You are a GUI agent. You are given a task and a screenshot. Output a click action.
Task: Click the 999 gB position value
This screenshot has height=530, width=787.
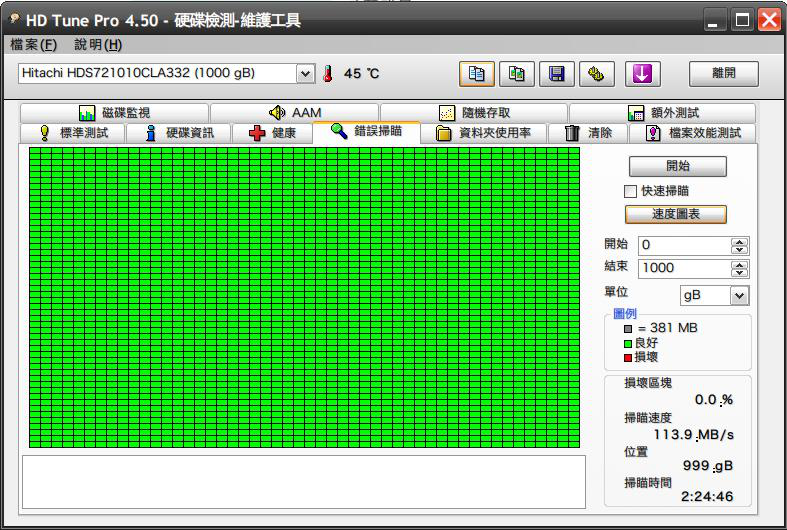708,466
